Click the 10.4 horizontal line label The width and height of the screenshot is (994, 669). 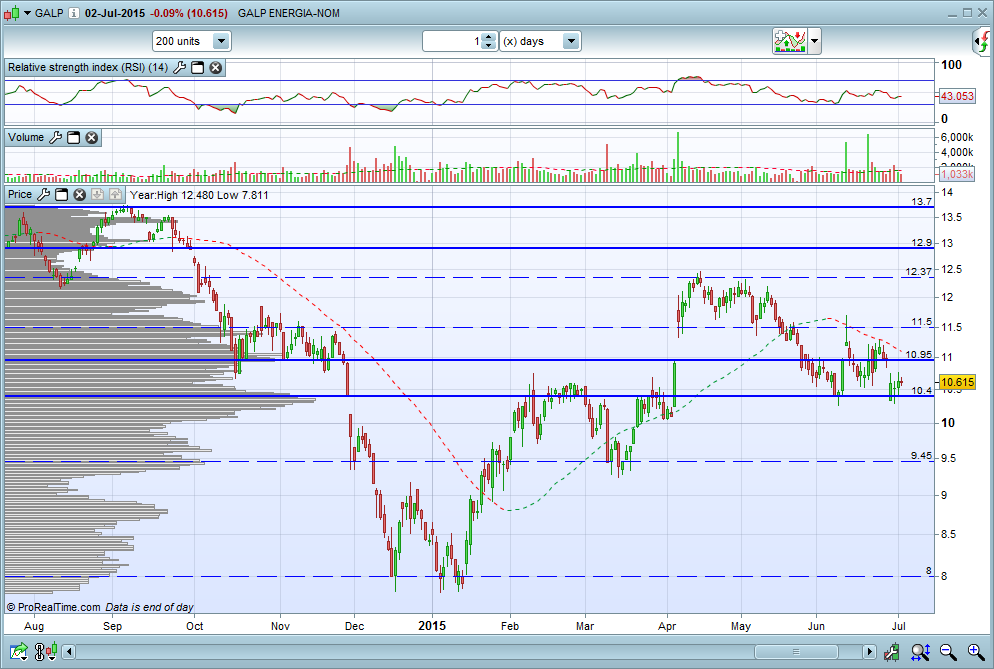(x=922, y=391)
